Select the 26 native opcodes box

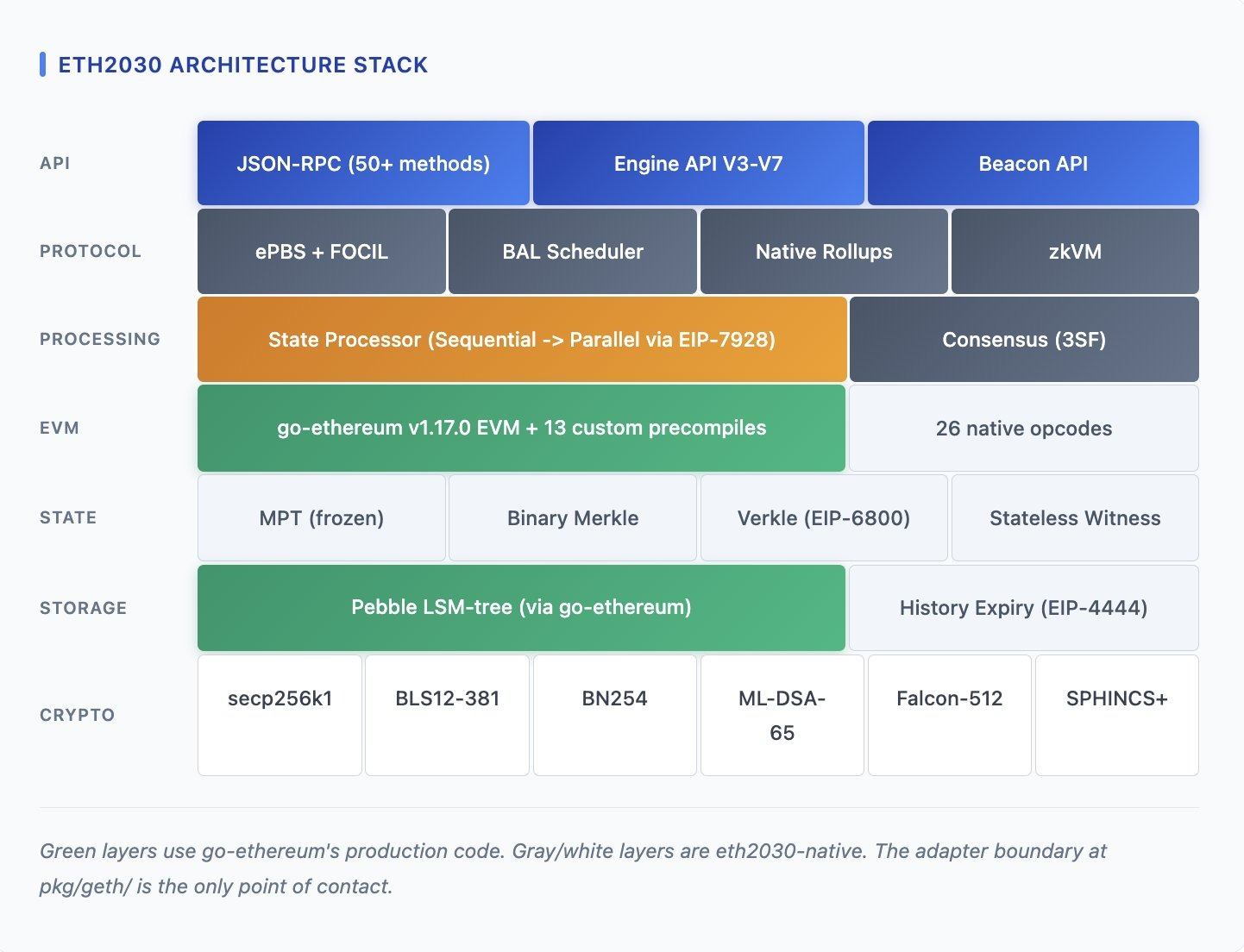click(1024, 429)
